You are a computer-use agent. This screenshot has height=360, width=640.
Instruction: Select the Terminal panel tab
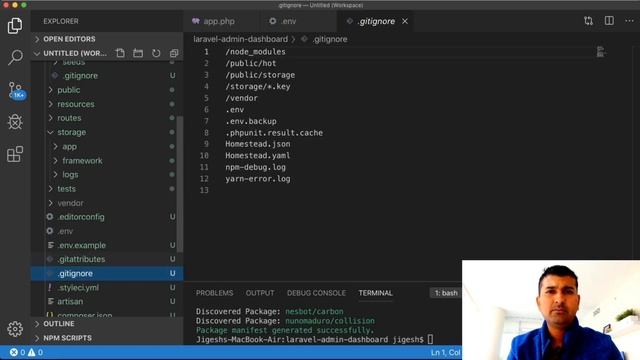click(376, 293)
